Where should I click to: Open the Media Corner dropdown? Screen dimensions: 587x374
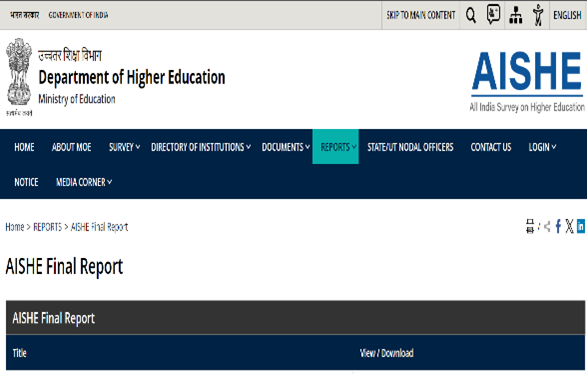84,182
